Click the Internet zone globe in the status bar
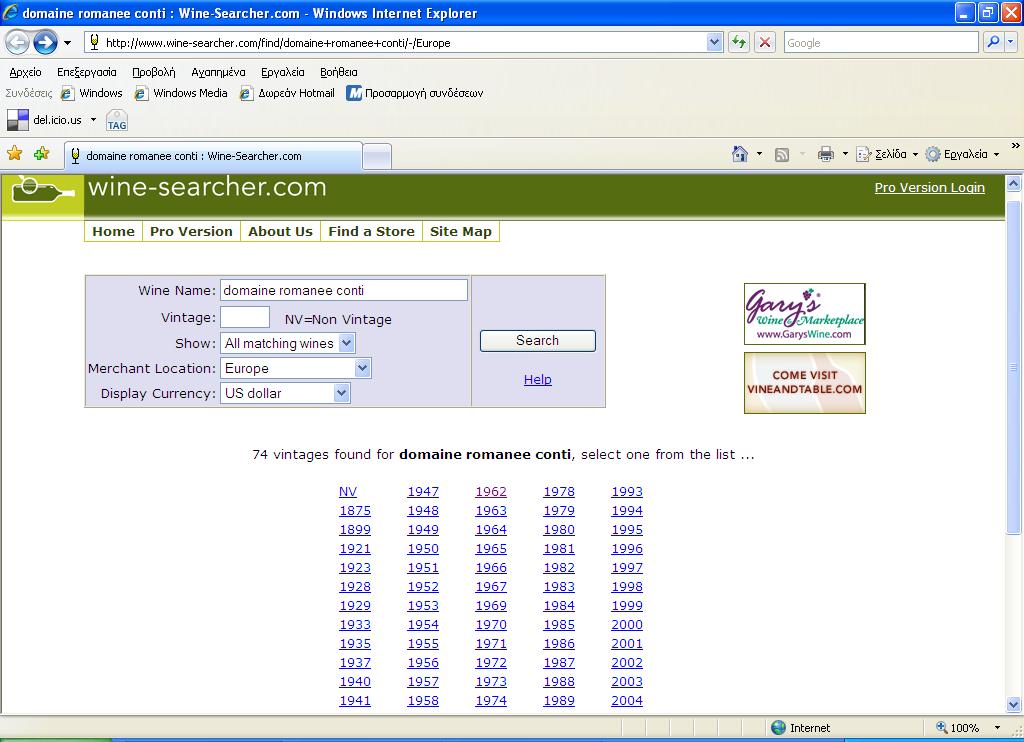Image resolution: width=1024 pixels, height=742 pixels. pos(778,728)
